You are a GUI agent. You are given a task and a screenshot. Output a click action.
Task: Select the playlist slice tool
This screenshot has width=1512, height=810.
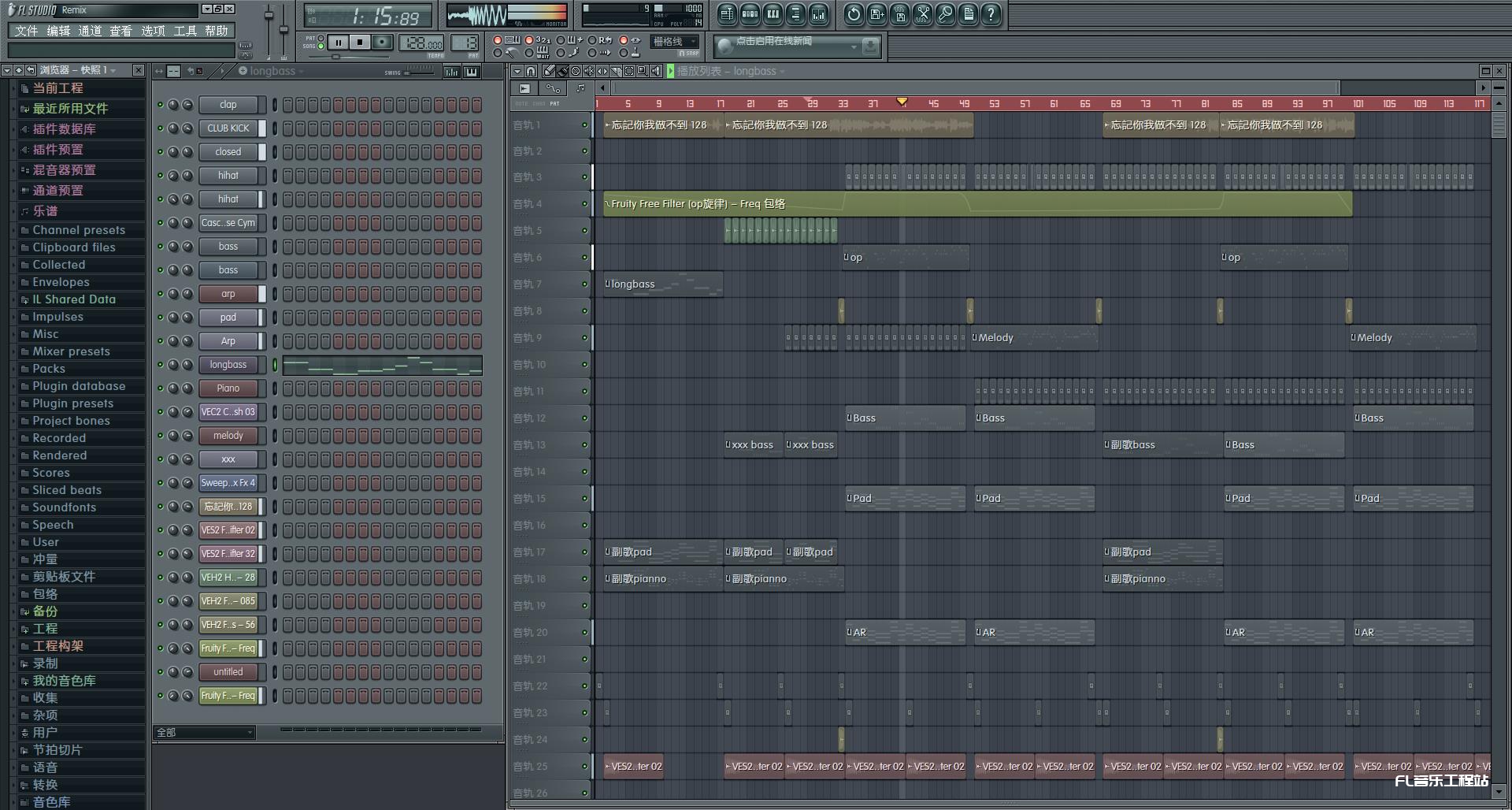coord(616,71)
